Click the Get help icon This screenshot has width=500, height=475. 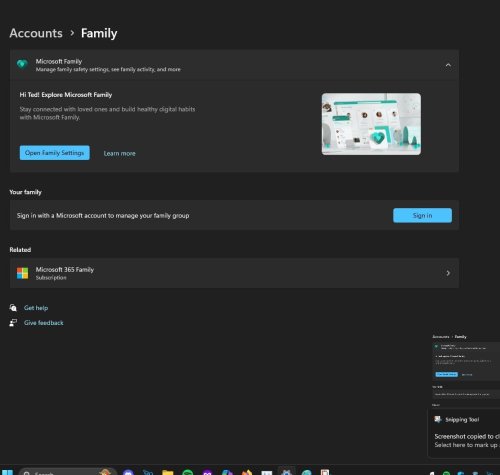[13, 308]
